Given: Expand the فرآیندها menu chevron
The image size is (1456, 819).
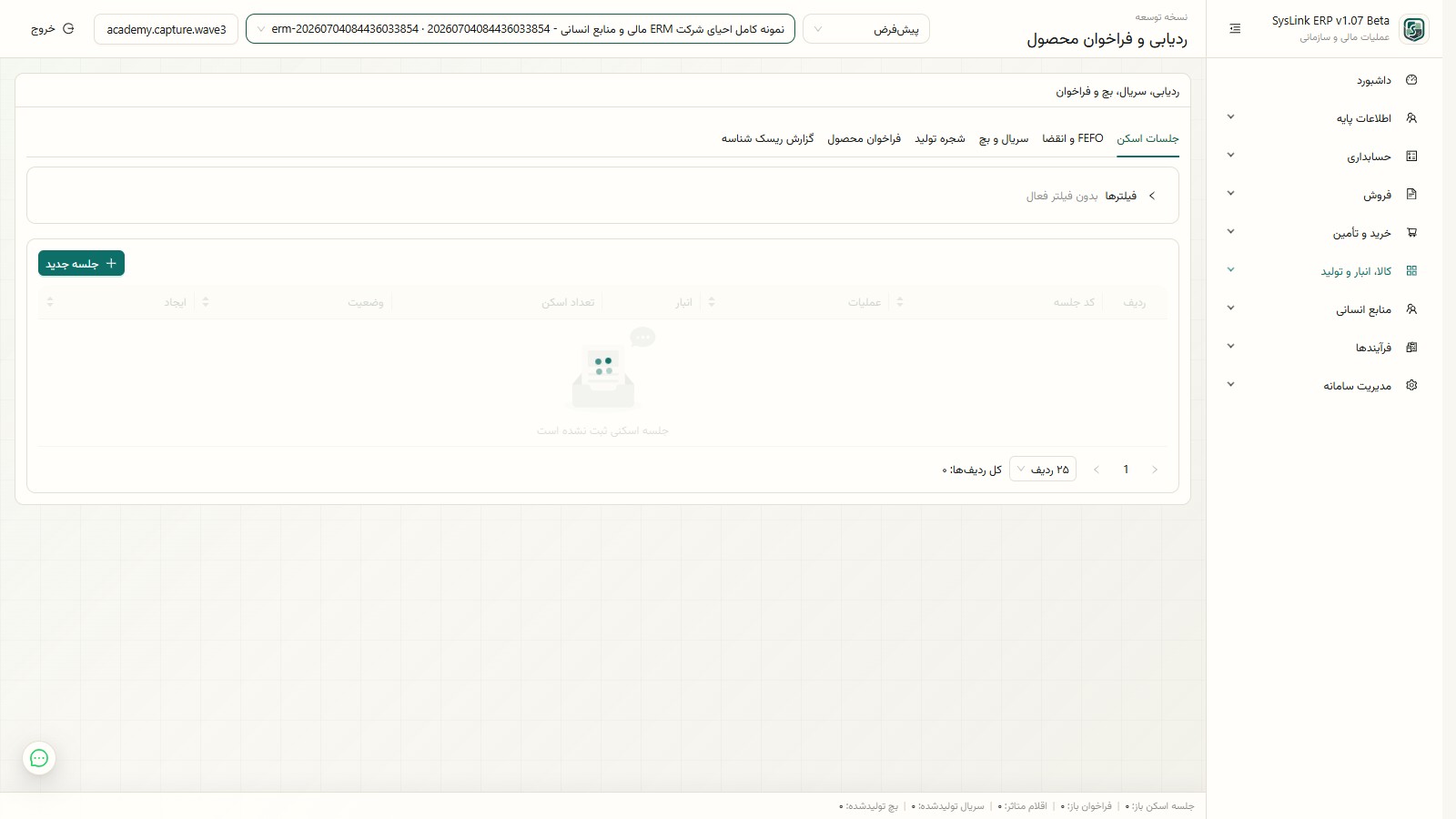Looking at the screenshot, I should tap(1230, 347).
